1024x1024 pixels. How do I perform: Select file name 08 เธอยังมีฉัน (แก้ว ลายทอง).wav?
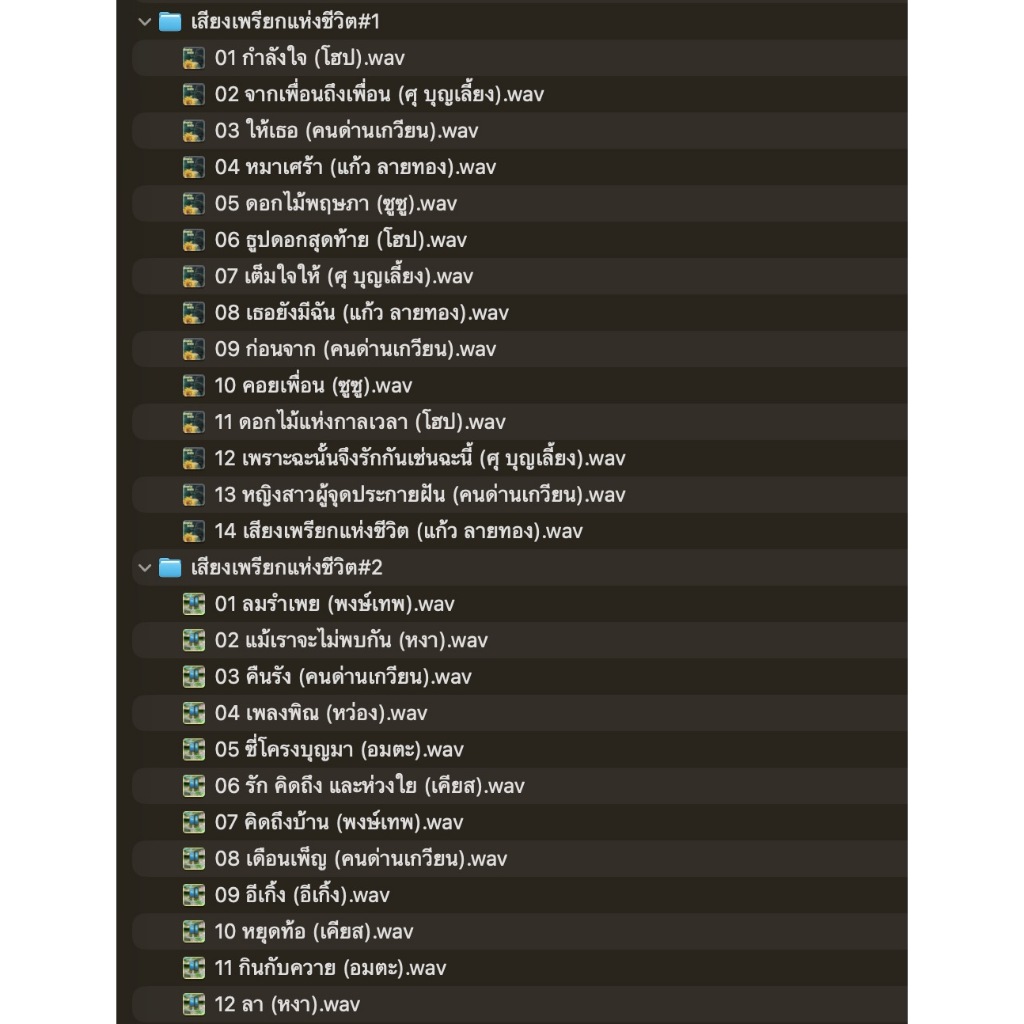[362, 313]
